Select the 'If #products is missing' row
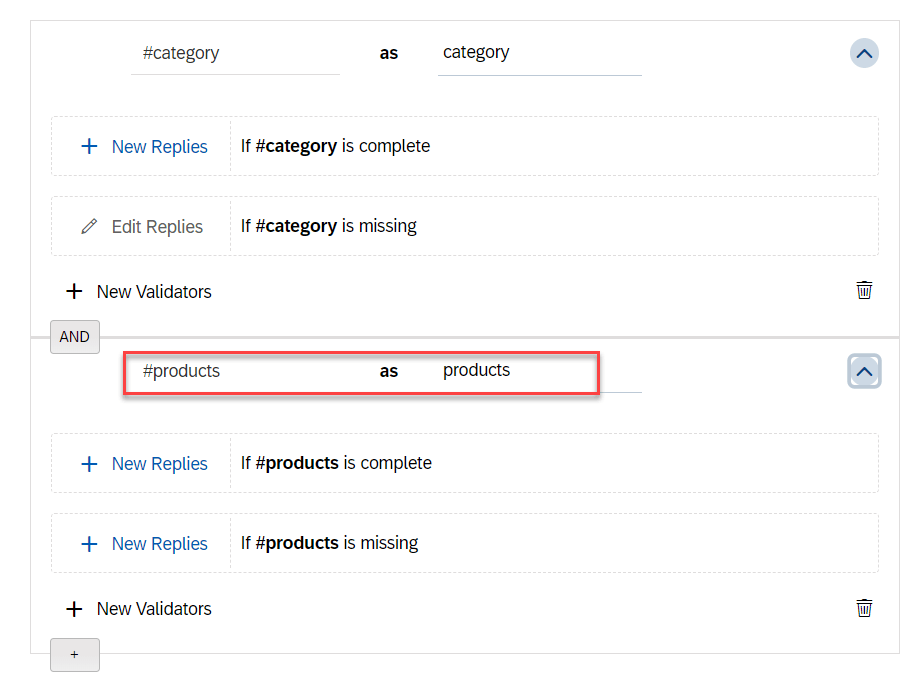911x690 pixels. (553, 543)
